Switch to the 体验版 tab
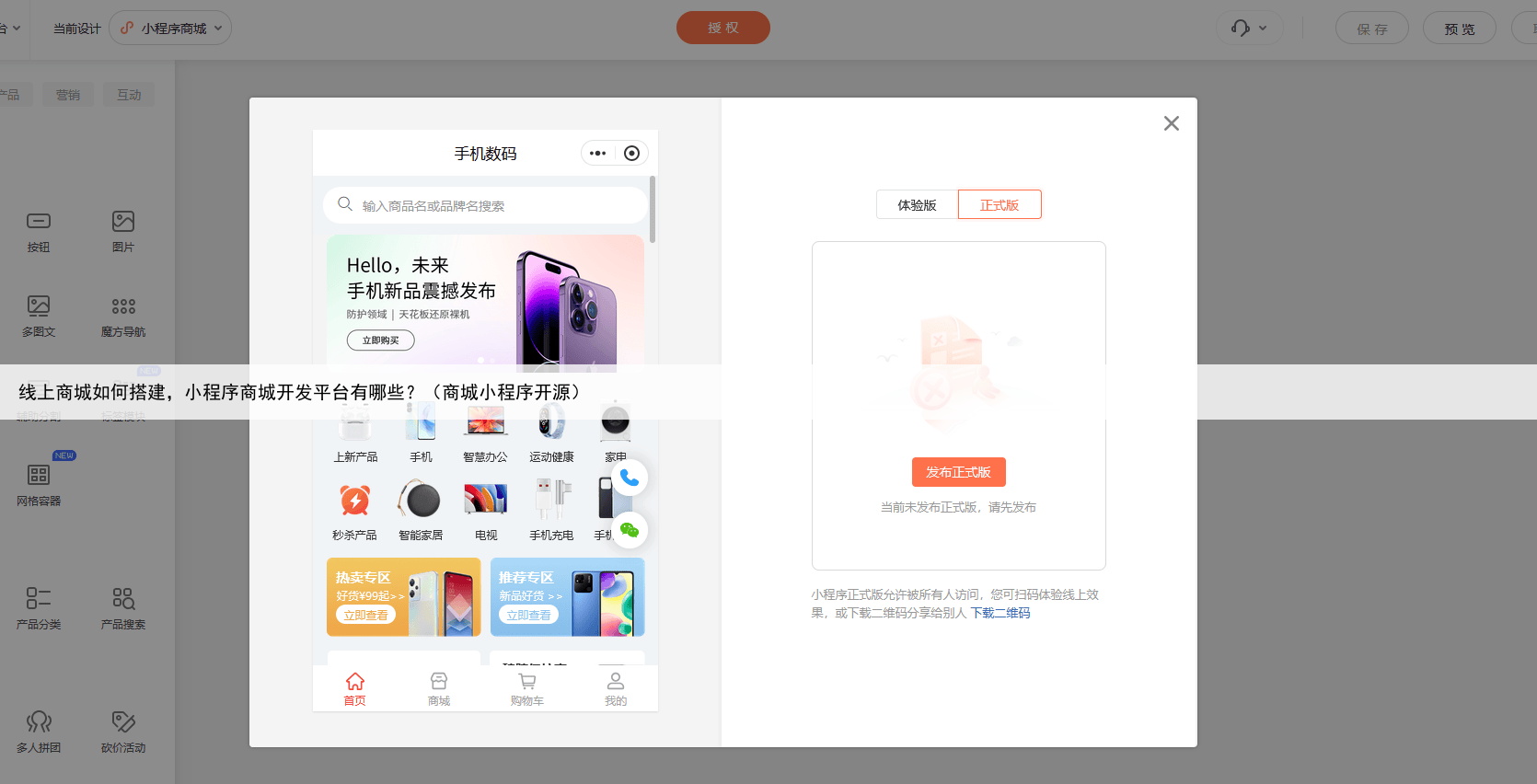Viewport: 1537px width, 784px height. (917, 204)
